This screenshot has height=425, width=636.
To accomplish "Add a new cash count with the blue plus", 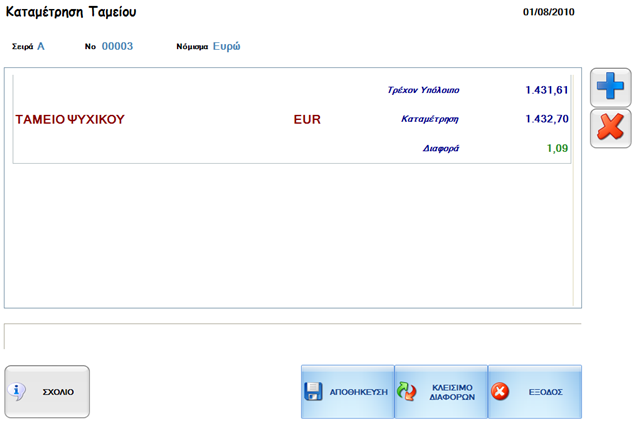I will click(610, 87).
